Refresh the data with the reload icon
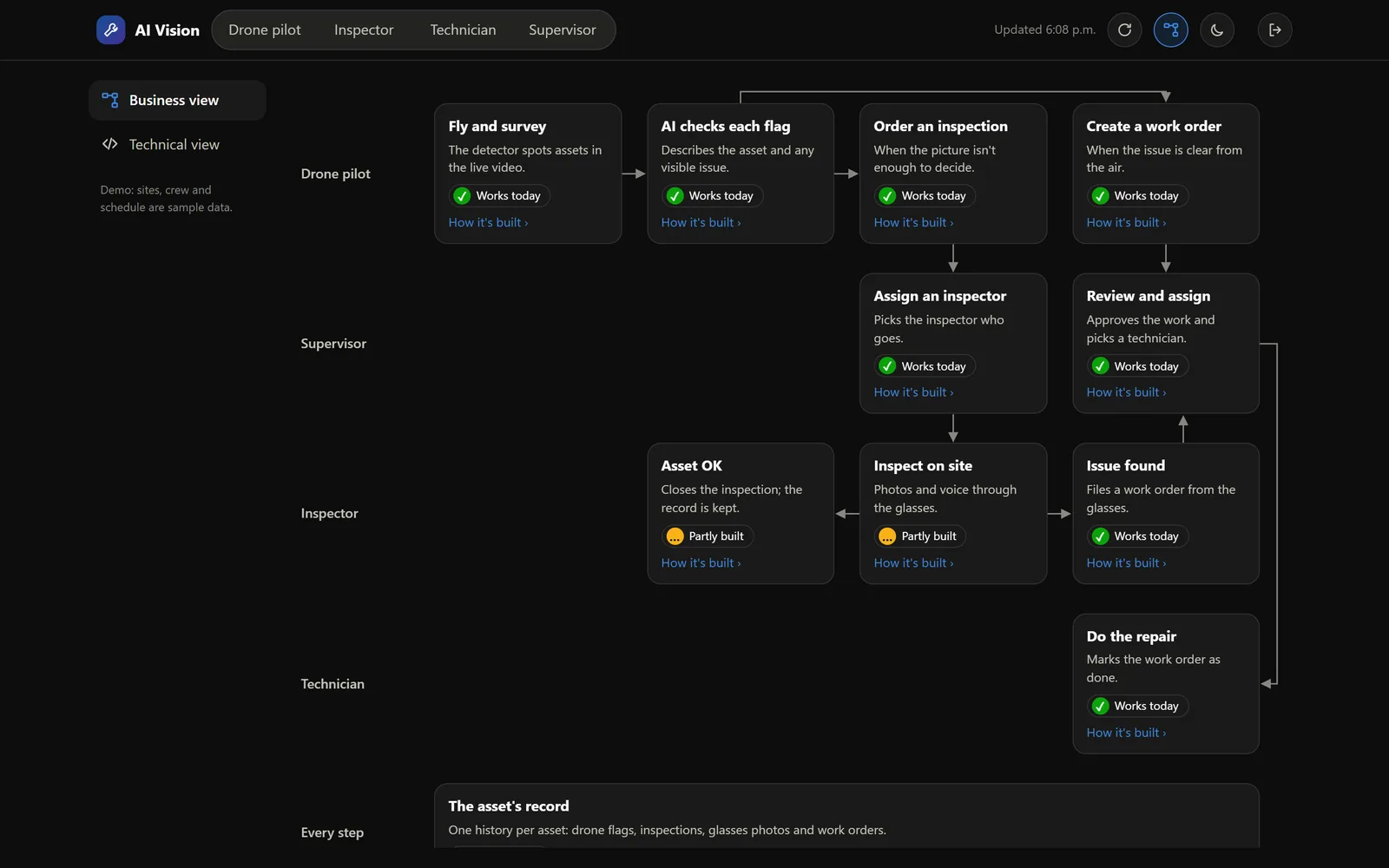 (x=1124, y=30)
